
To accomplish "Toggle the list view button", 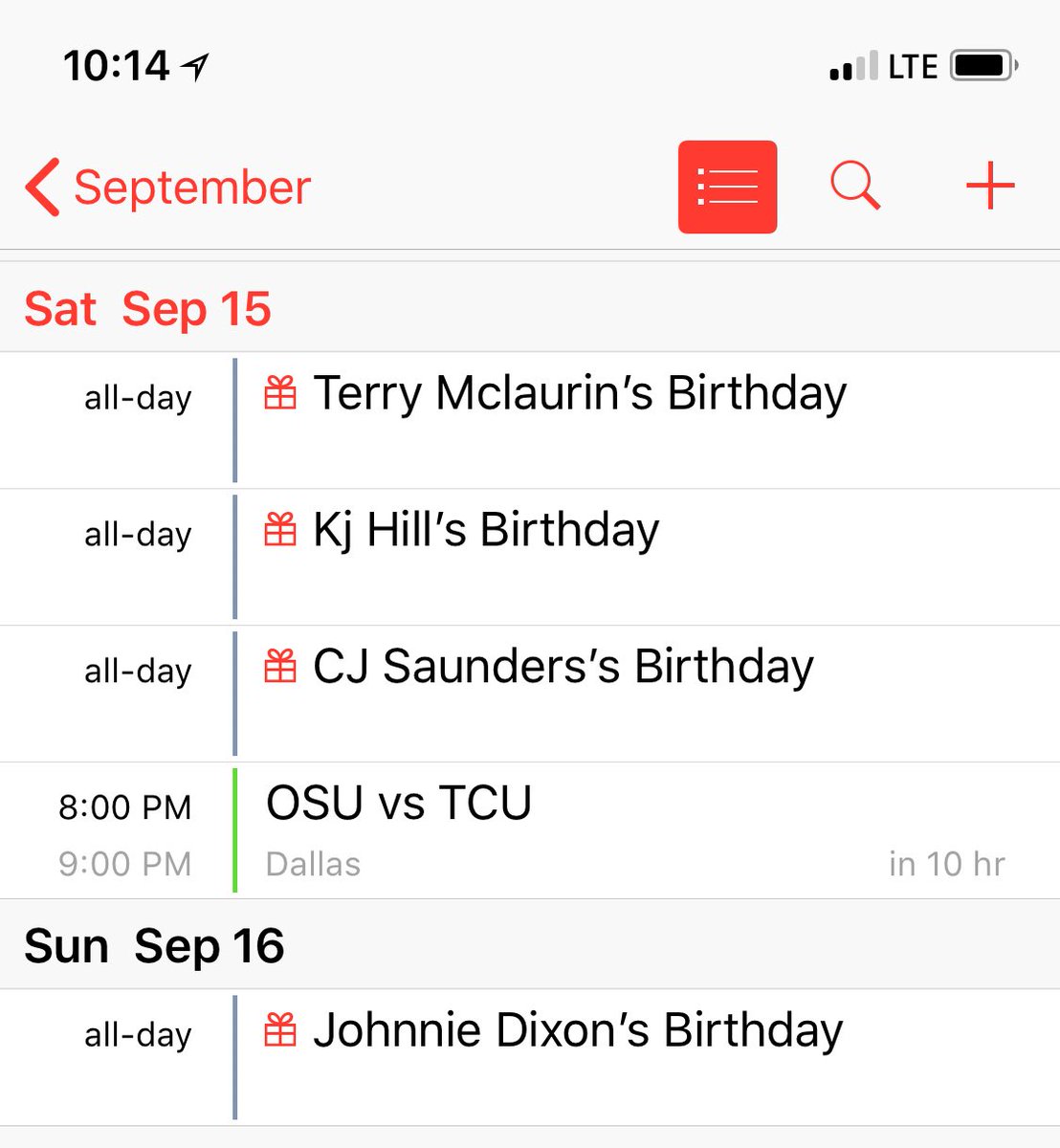I will [727, 187].
